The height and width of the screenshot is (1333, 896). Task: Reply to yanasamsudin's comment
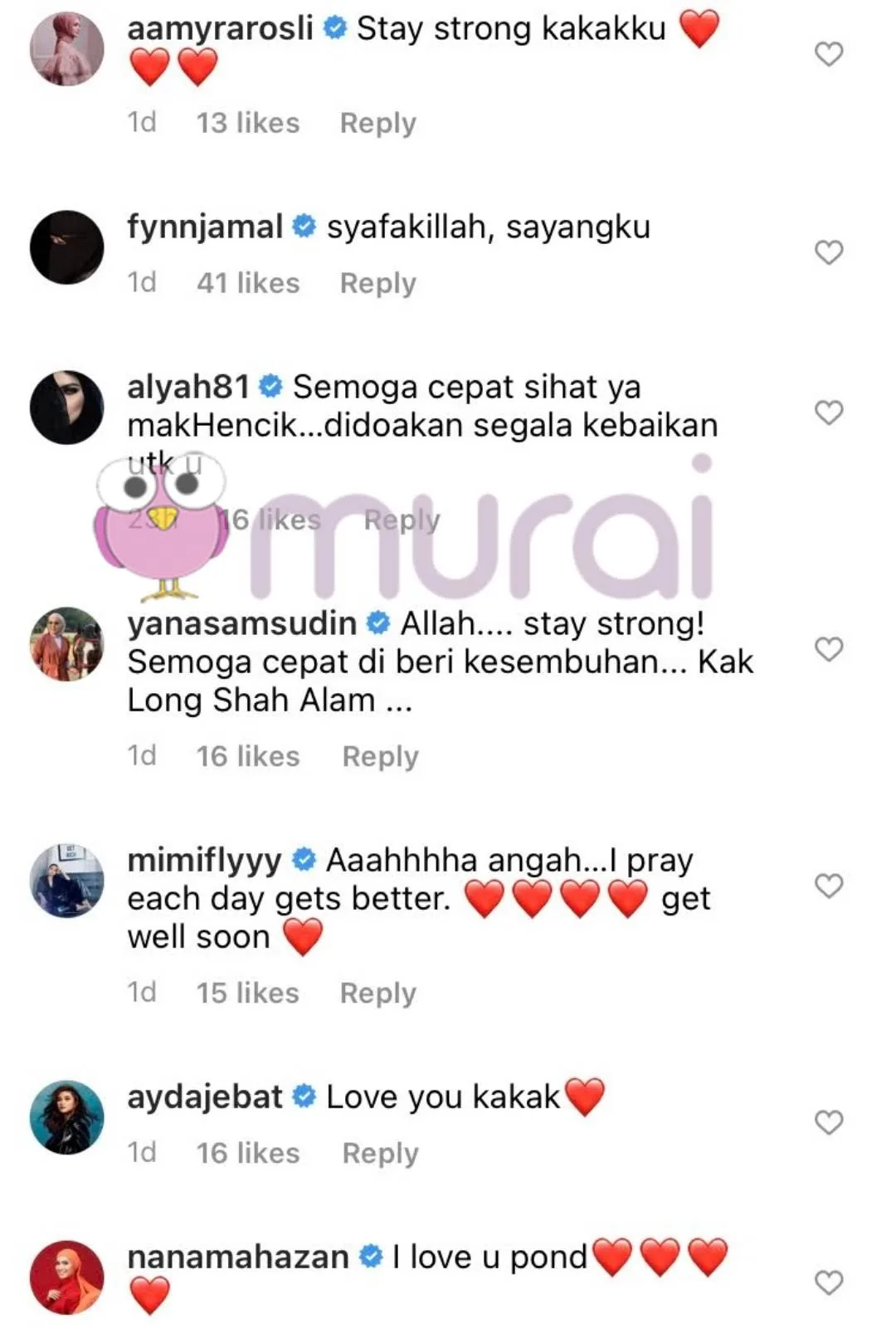pos(380,756)
